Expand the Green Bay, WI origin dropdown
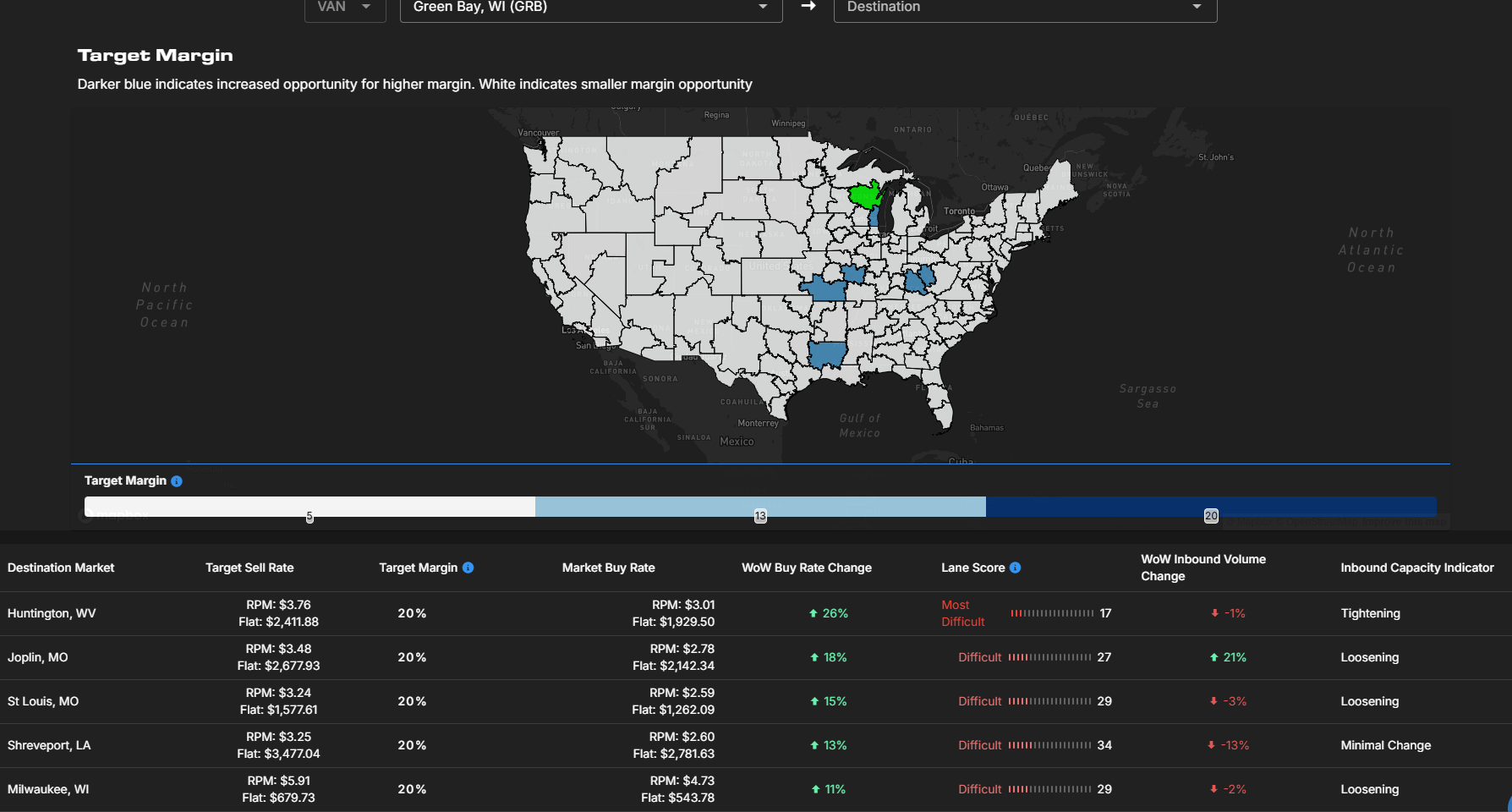The height and width of the screenshot is (812, 1512). (x=590, y=7)
